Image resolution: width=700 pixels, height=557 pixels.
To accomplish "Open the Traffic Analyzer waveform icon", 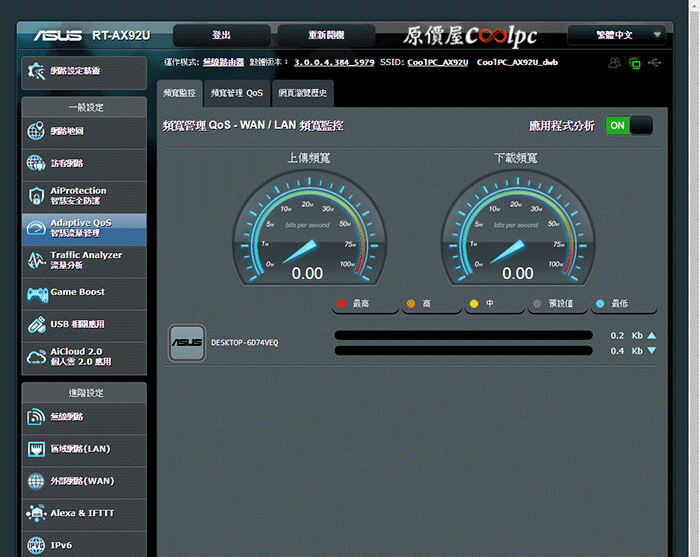I will pos(36,260).
